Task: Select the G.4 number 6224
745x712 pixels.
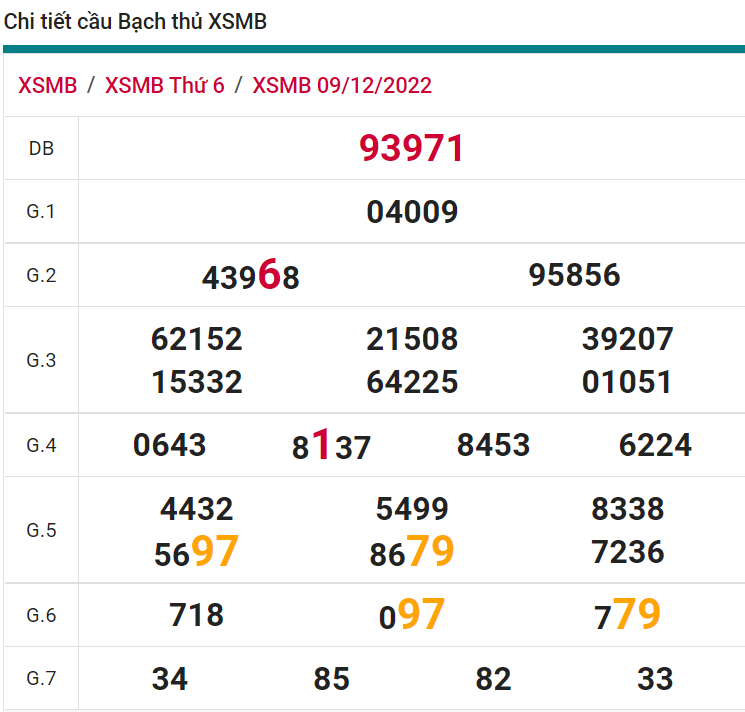Action: point(655,445)
